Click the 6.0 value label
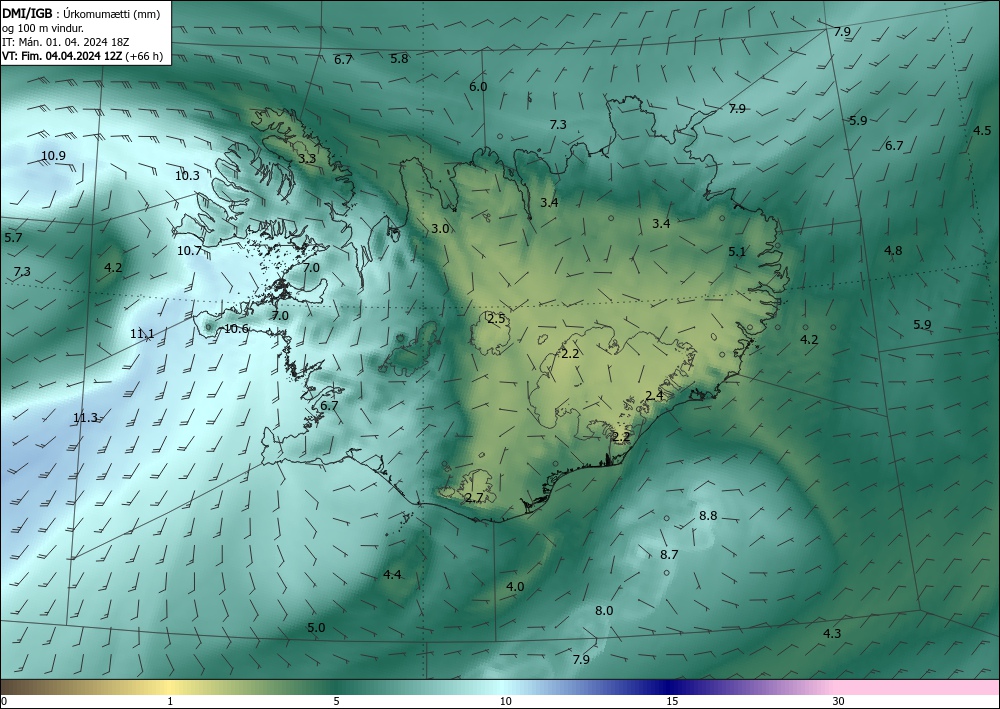Image resolution: width=1000 pixels, height=709 pixels. click(x=478, y=87)
